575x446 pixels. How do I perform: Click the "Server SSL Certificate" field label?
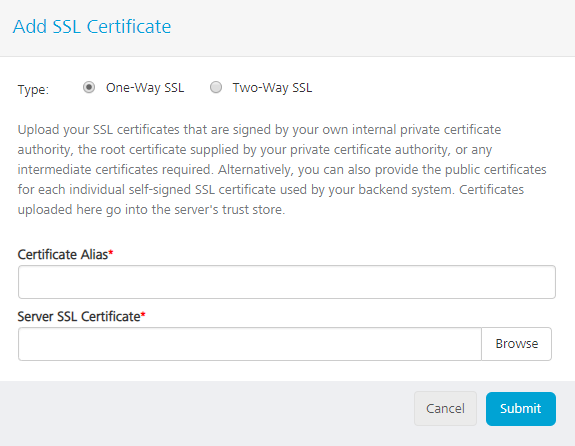point(79,317)
